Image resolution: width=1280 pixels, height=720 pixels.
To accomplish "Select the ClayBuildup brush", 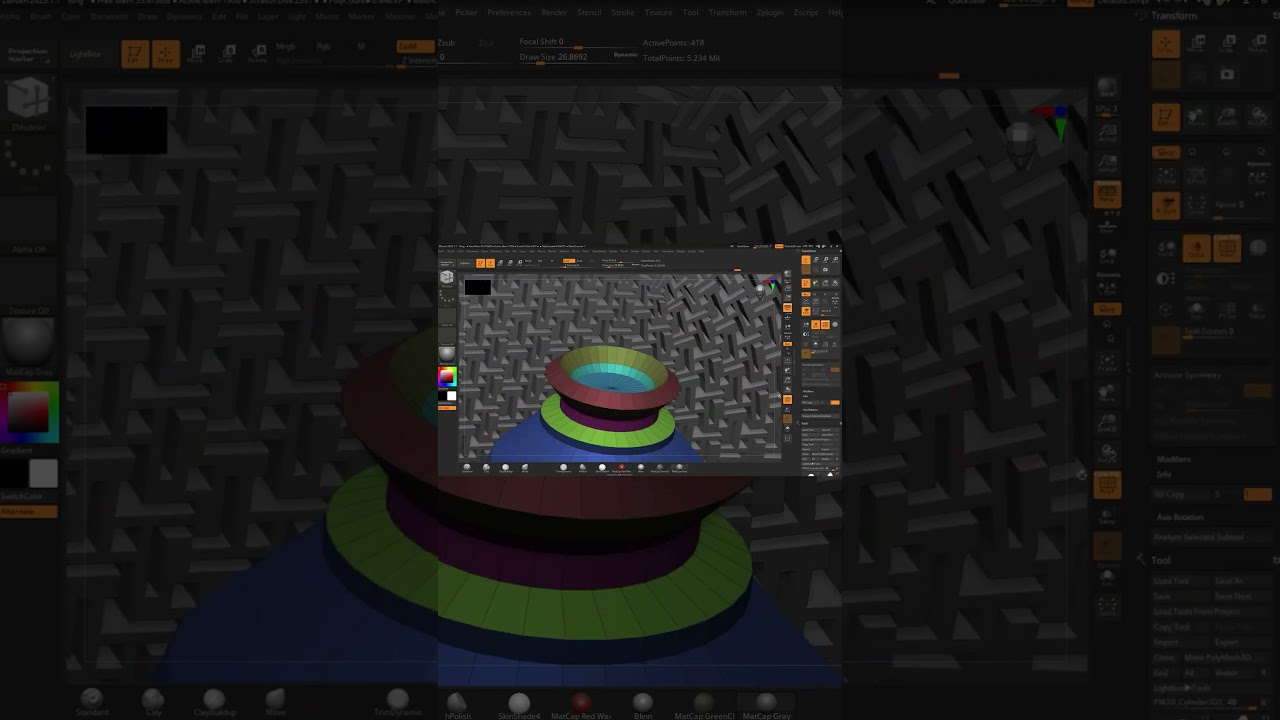I will pos(214,702).
